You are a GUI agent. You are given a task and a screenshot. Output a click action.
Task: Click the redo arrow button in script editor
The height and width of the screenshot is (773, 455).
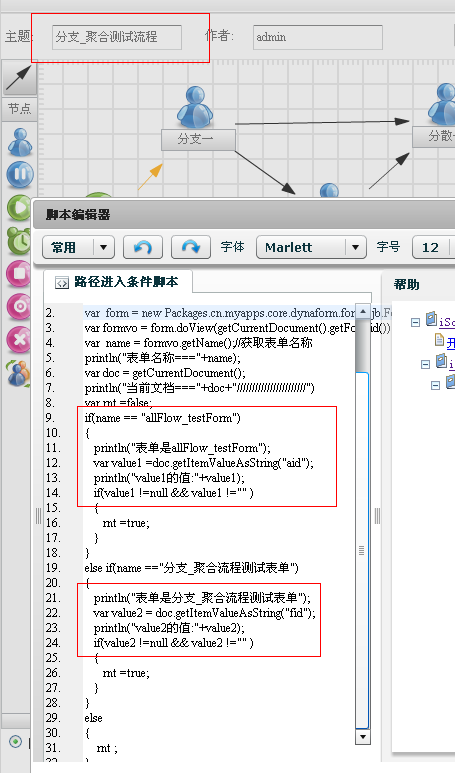point(191,247)
